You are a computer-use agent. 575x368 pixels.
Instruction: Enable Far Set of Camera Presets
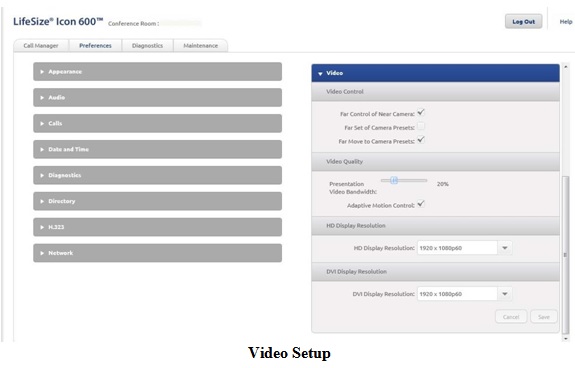(x=421, y=126)
